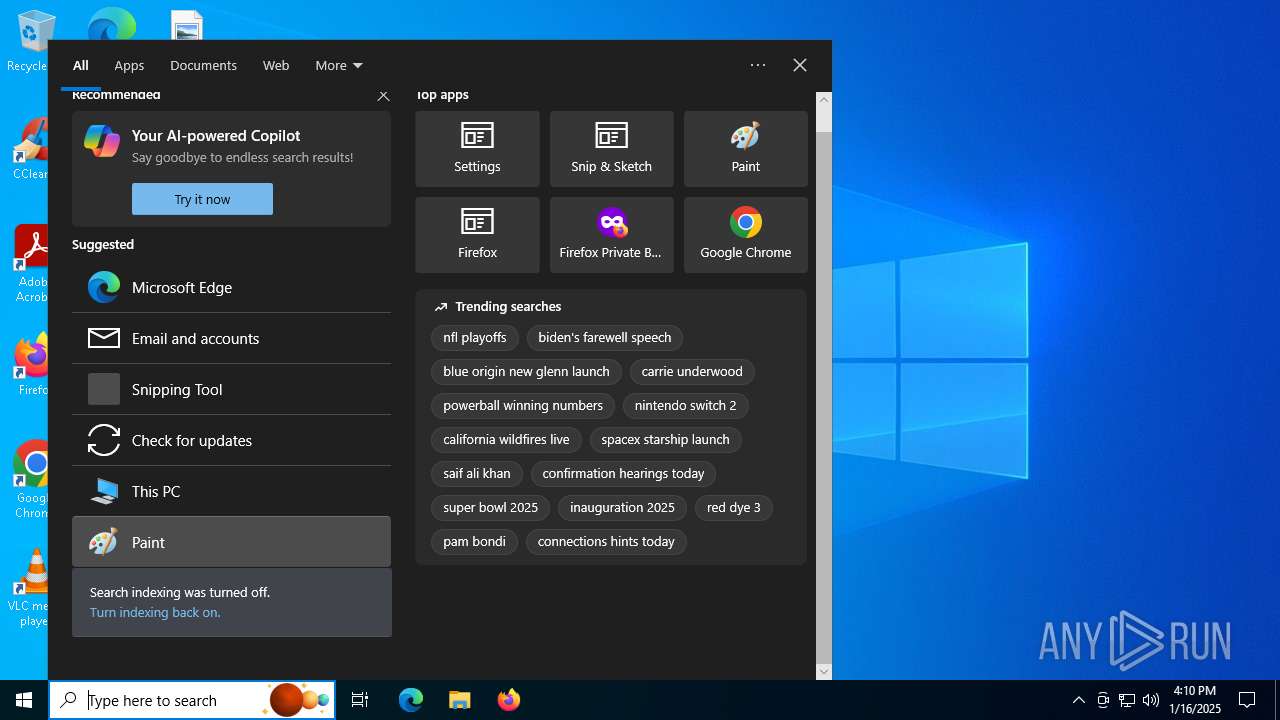Open Microsoft Edge suggestion
This screenshot has width=1280, height=720.
pos(231,288)
